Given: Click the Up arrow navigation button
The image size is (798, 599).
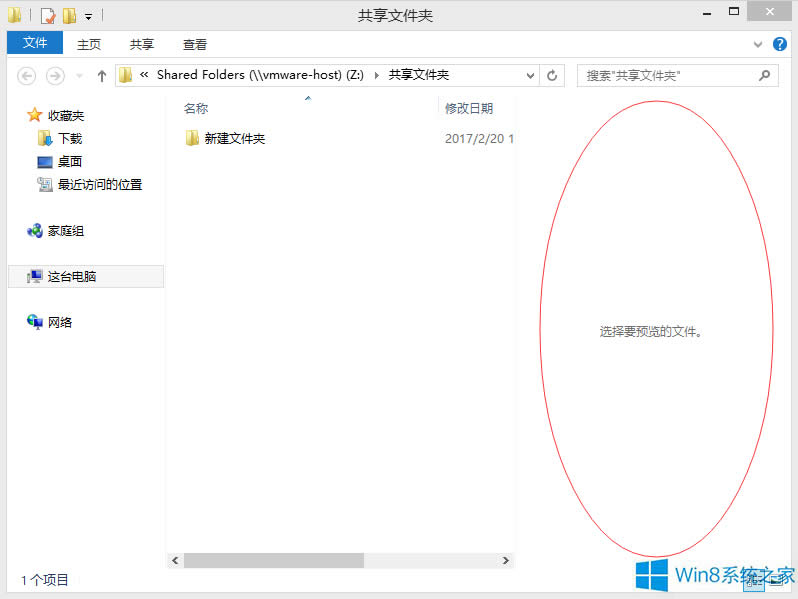Looking at the screenshot, I should (101, 76).
